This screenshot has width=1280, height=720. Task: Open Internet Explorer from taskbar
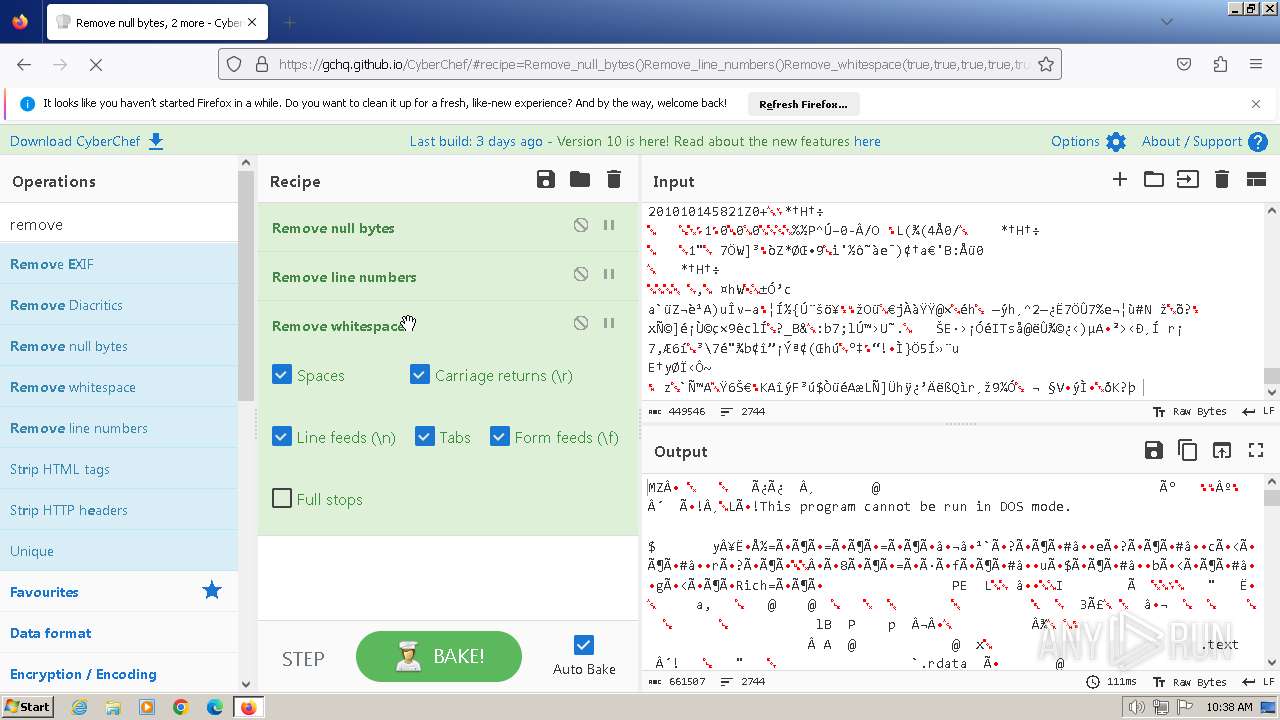(79, 707)
